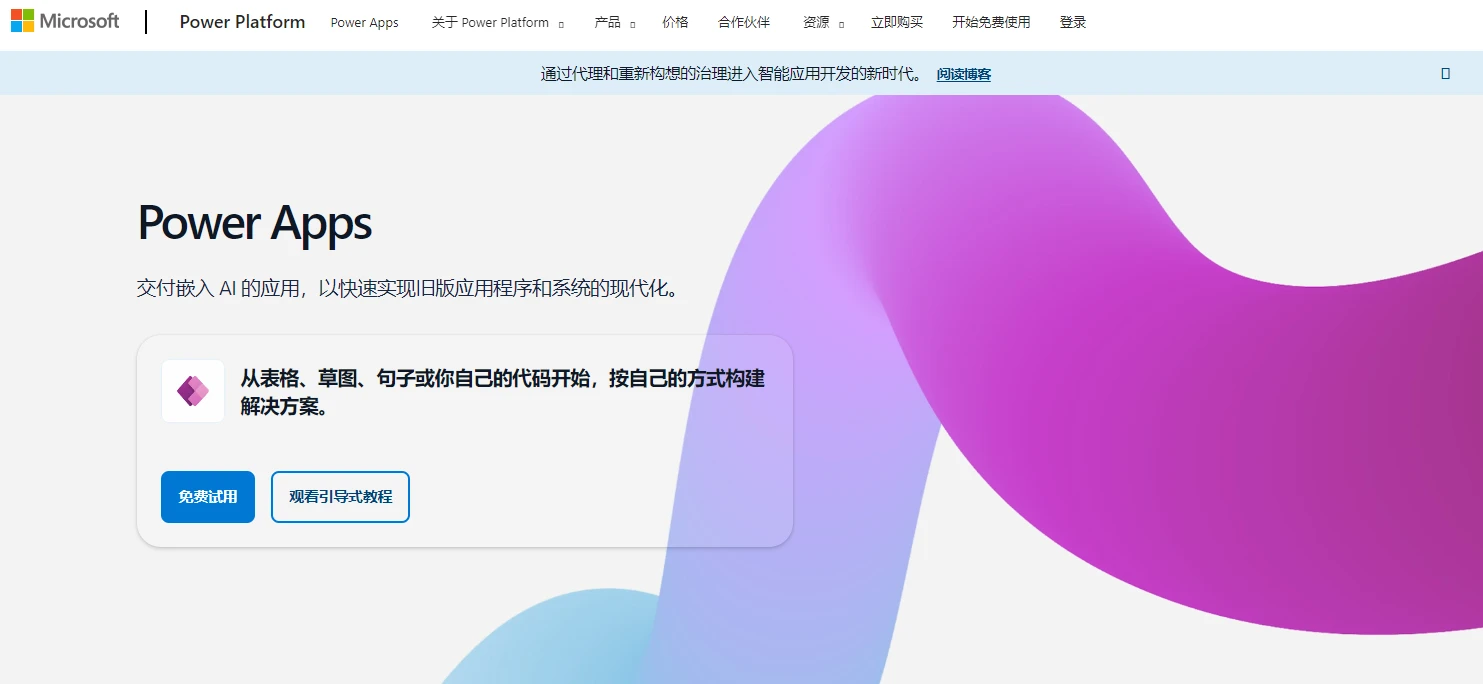Click the 登录 sign-in link
The width and height of the screenshot is (1483, 684).
click(1073, 22)
